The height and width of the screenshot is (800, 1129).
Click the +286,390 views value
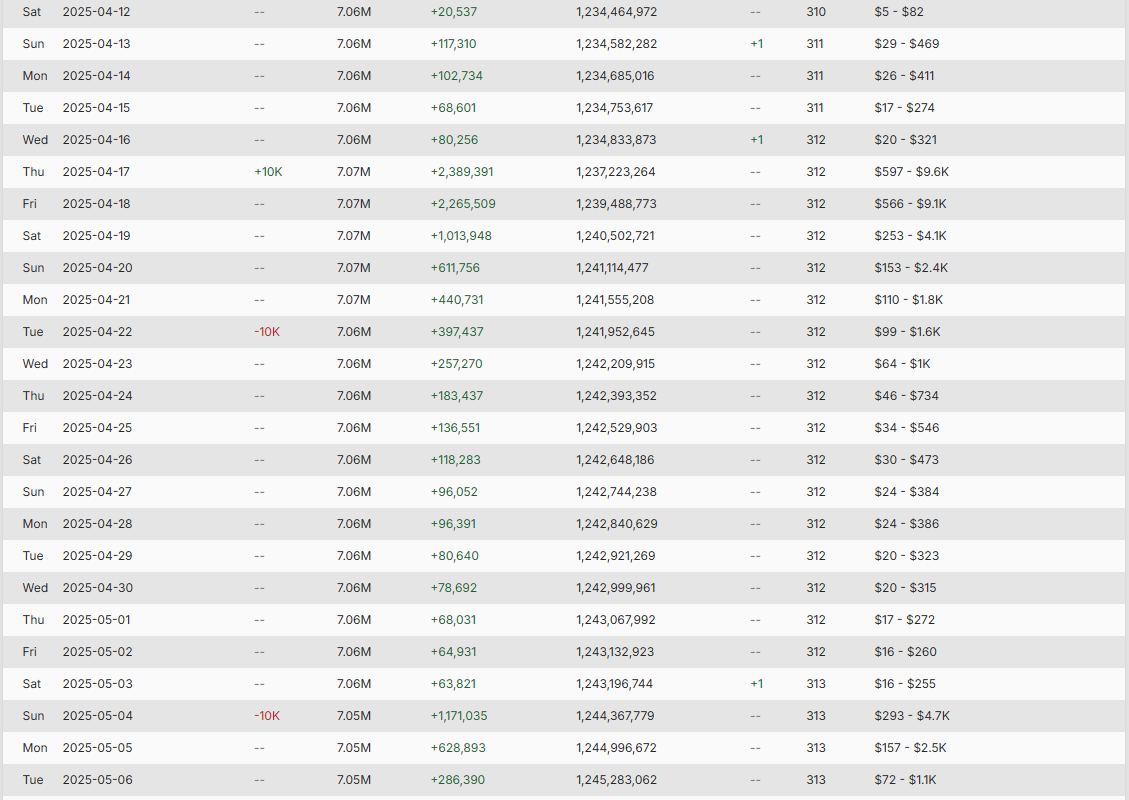tap(457, 780)
